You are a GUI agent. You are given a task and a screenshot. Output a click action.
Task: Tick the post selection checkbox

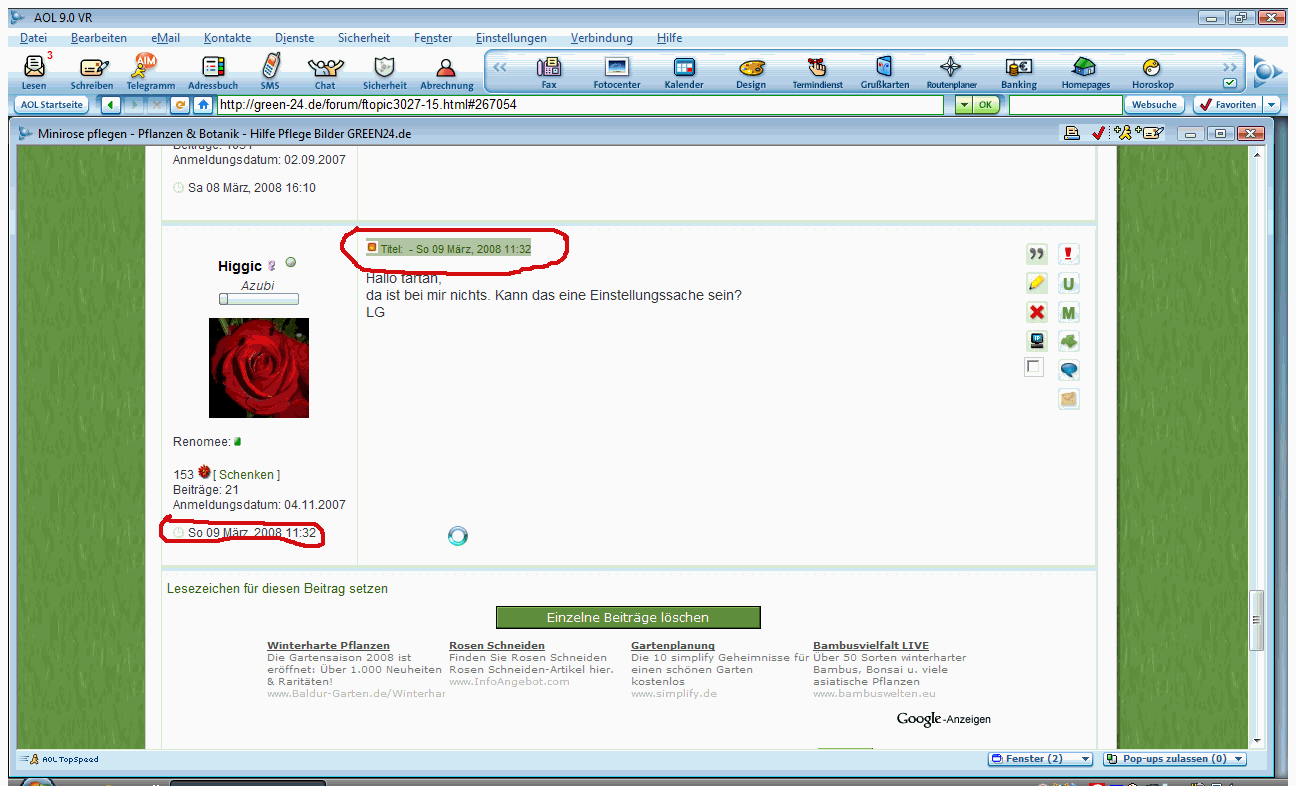click(1034, 368)
